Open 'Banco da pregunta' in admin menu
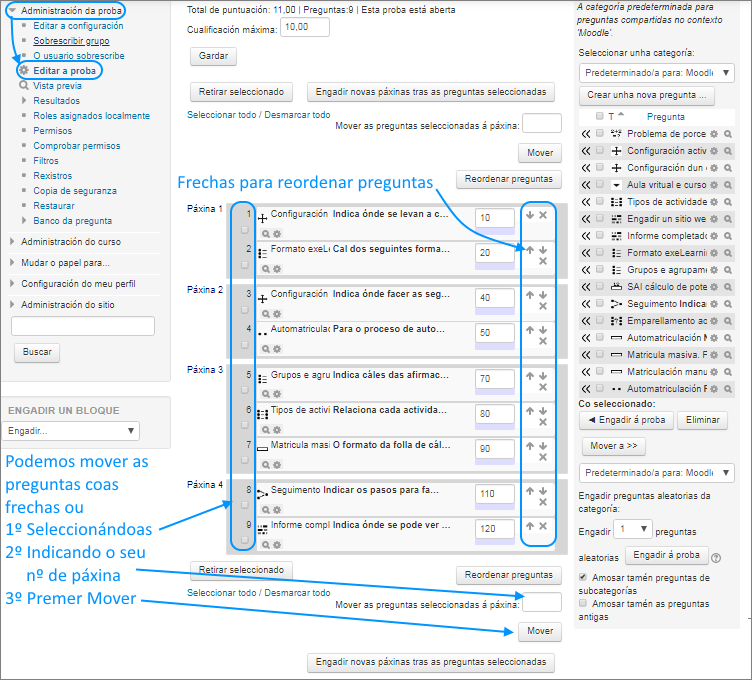The image size is (752, 680). point(72,220)
